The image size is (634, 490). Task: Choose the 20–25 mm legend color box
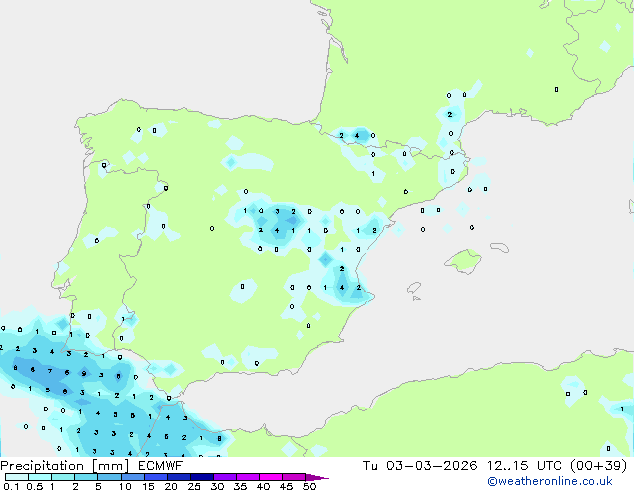(x=178, y=477)
